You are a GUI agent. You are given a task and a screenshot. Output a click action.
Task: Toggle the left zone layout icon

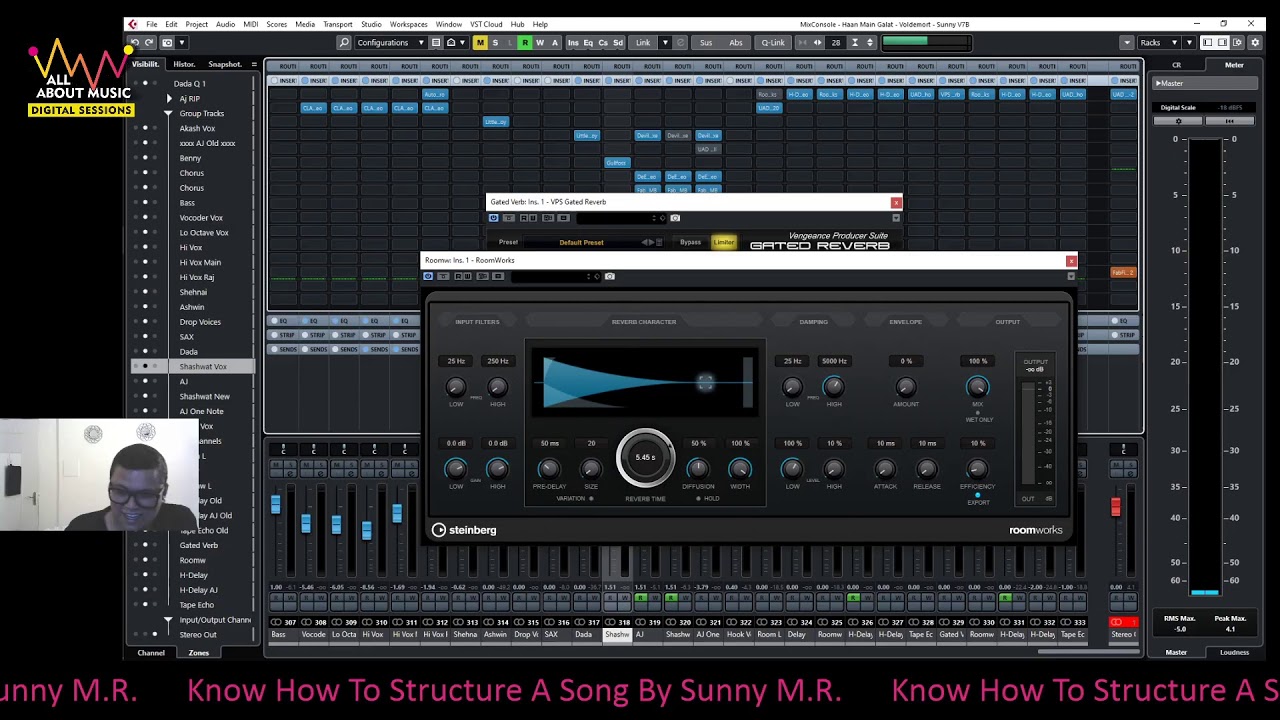point(1207,42)
